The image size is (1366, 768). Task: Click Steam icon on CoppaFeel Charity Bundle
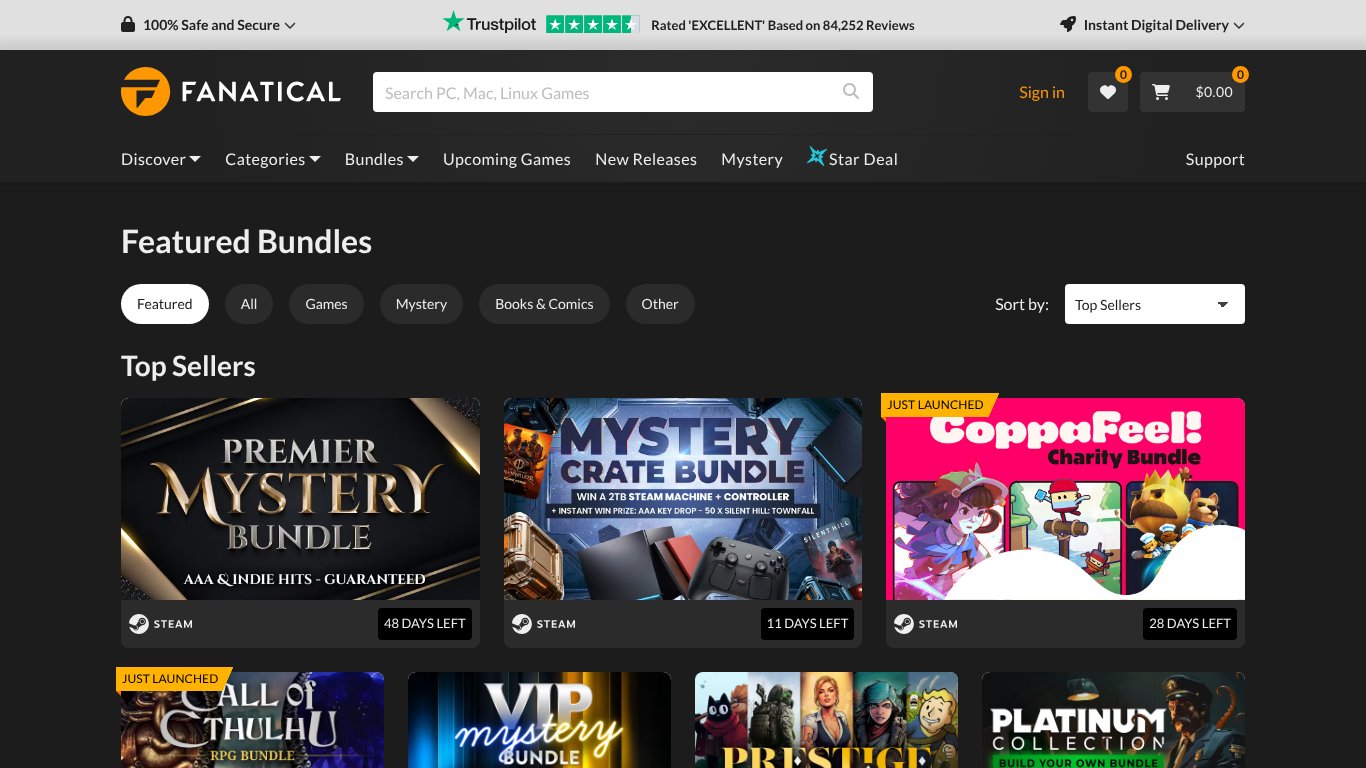pyautogui.click(x=904, y=624)
